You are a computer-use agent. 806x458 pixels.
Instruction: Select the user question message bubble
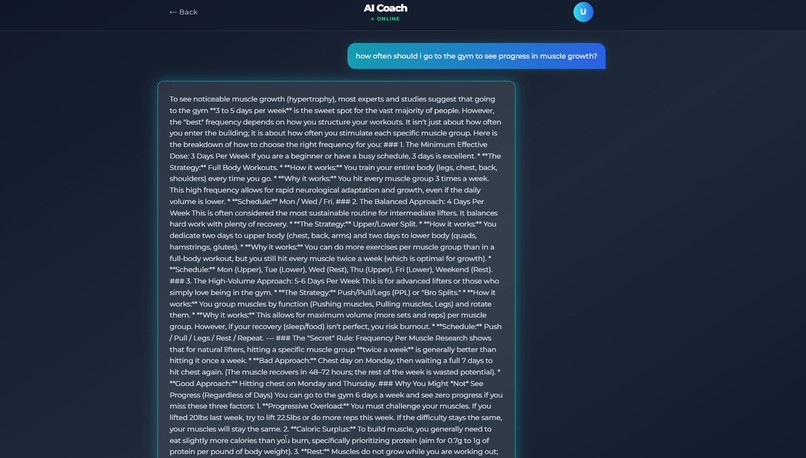pyautogui.click(x=476, y=56)
